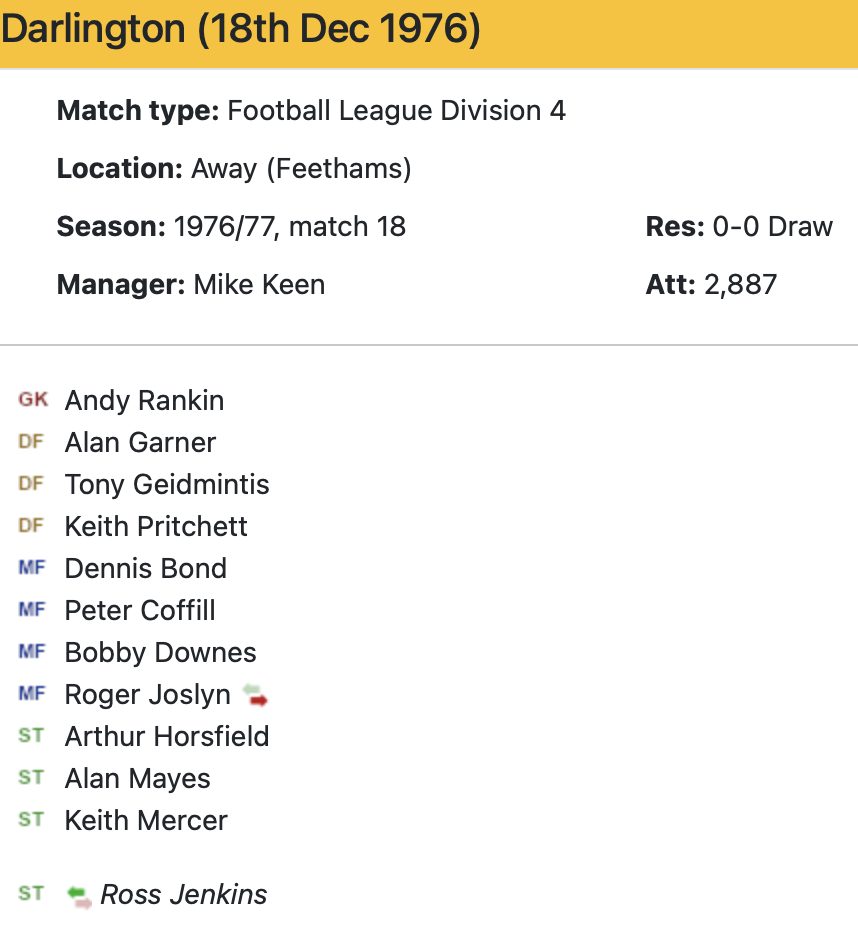View Peter Coffill's player details
The image size is (858, 928).
click(140, 610)
